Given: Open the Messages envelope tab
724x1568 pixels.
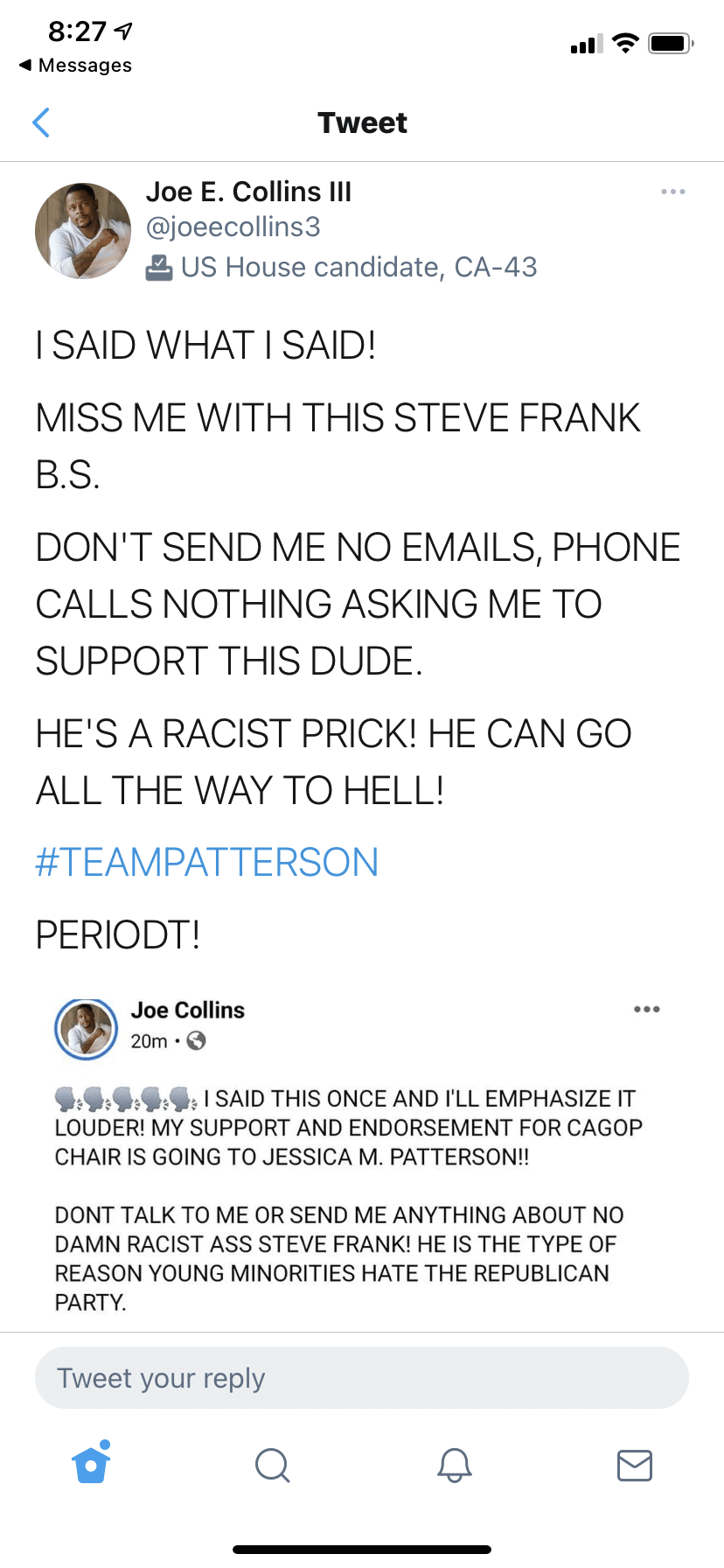Looking at the screenshot, I should (635, 1465).
